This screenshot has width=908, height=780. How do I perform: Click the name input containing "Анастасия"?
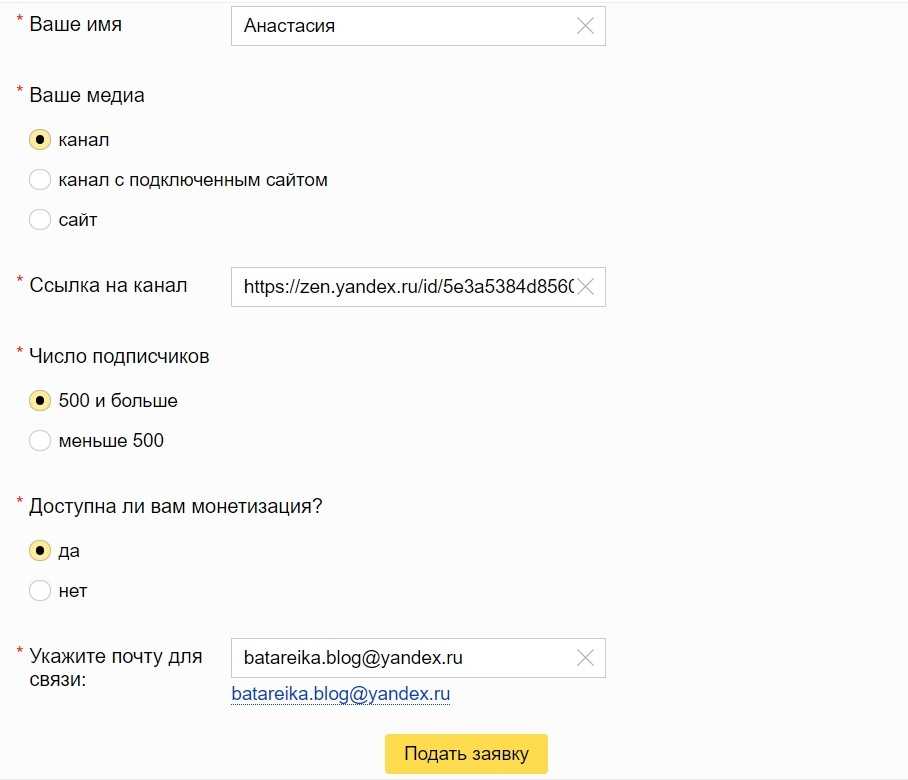400,27
